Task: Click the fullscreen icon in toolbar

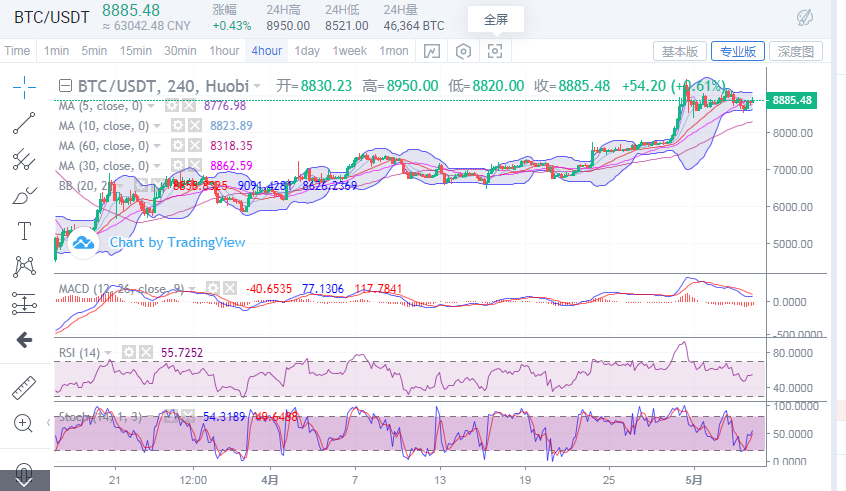Action: pos(495,51)
